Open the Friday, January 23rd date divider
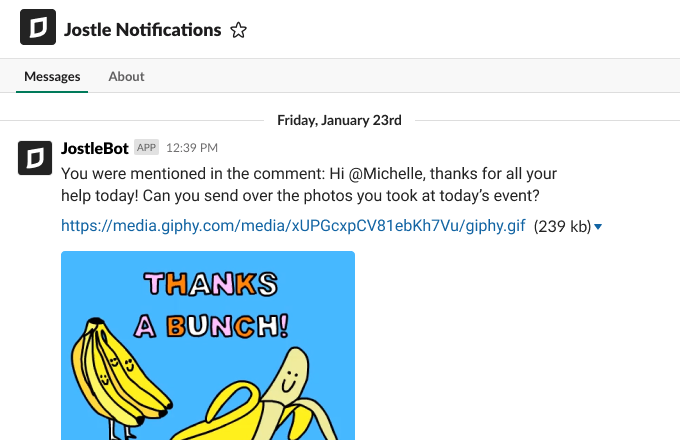This screenshot has height=440, width=680. [x=339, y=120]
